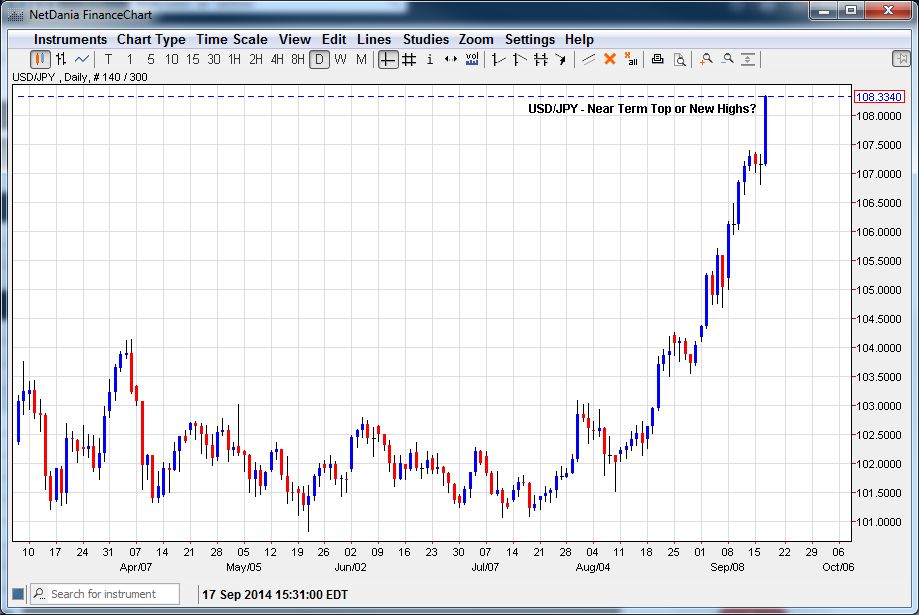Click the fit vertical scale icon
Viewport: 919px width, 615px height.
tap(748, 59)
